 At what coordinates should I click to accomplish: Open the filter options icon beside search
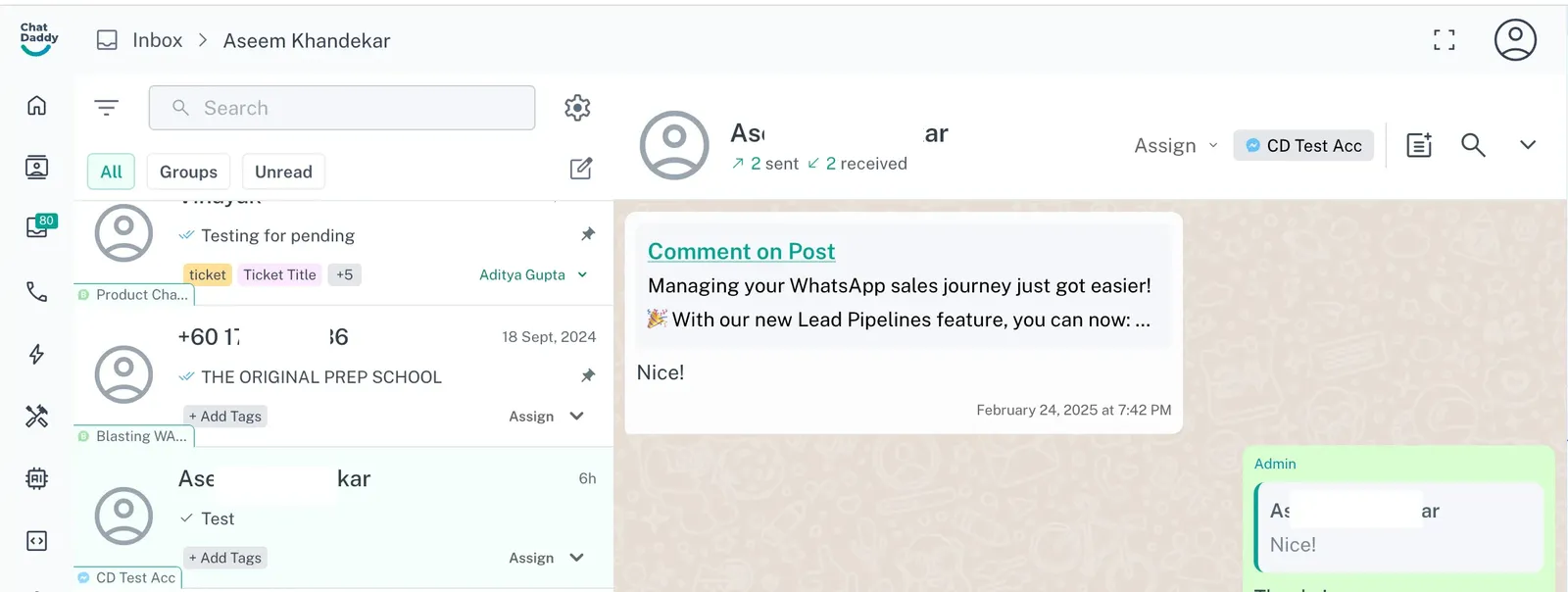(x=106, y=108)
